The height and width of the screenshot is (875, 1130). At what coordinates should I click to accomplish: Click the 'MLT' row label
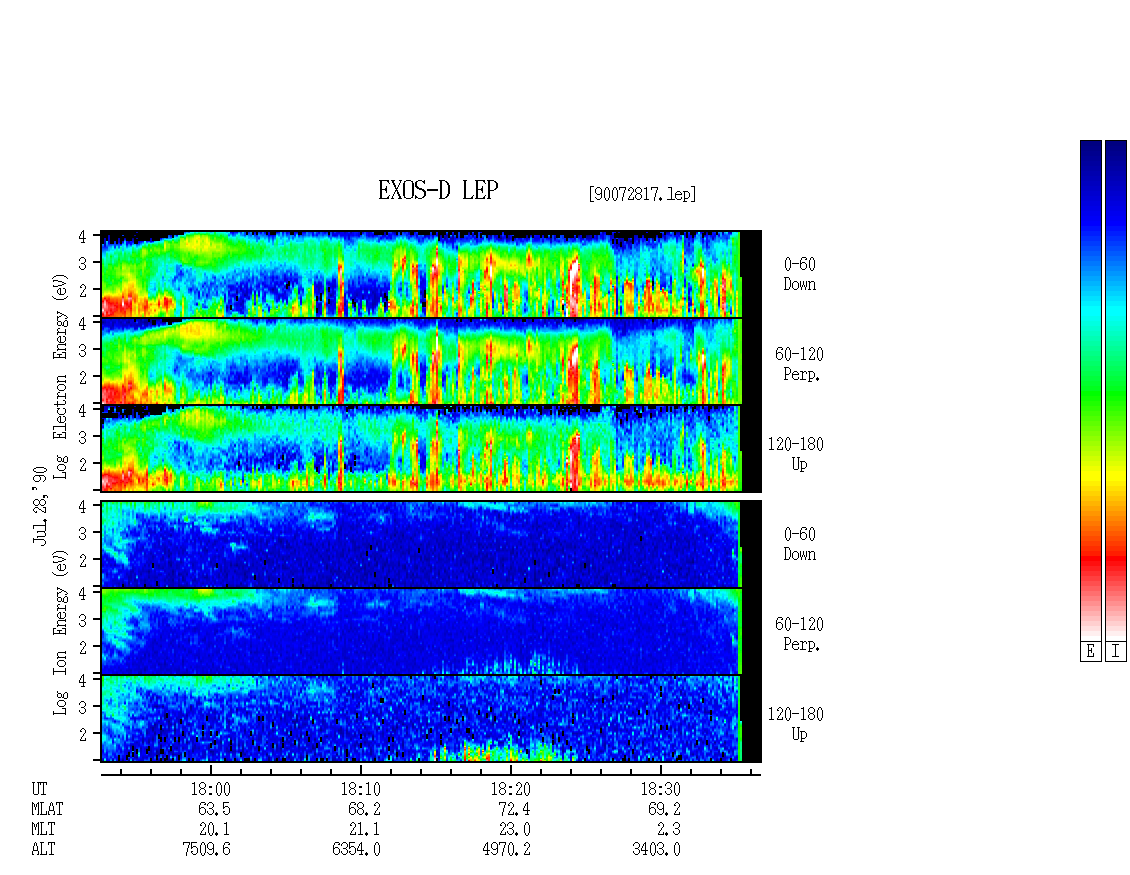(43, 830)
